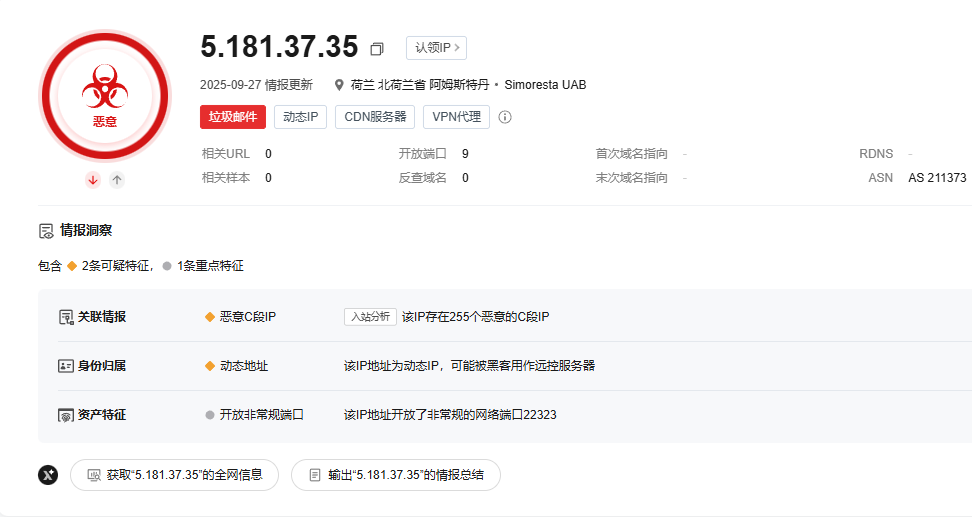Viewport: 972px width, 517px height.
Task: Select the CDN服务器 tag
Action: tap(375, 117)
